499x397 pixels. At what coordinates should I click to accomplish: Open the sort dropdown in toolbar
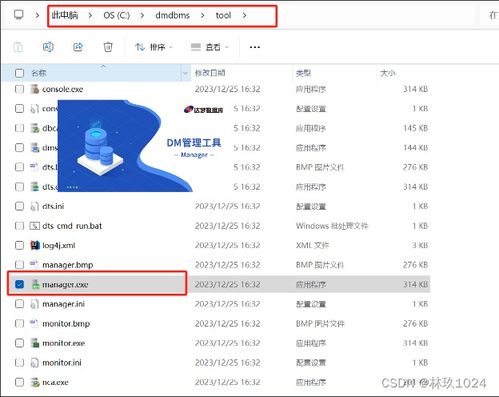click(x=154, y=47)
